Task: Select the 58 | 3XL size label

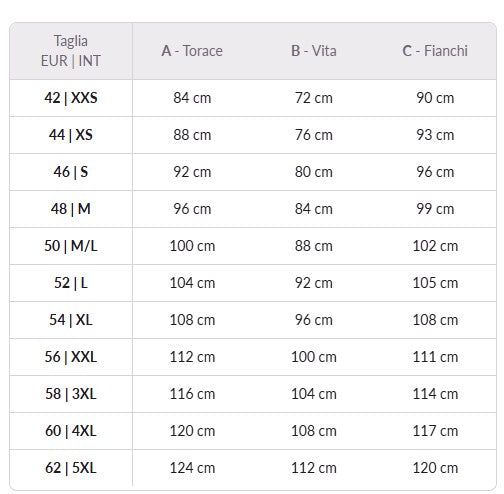Action: point(71,394)
